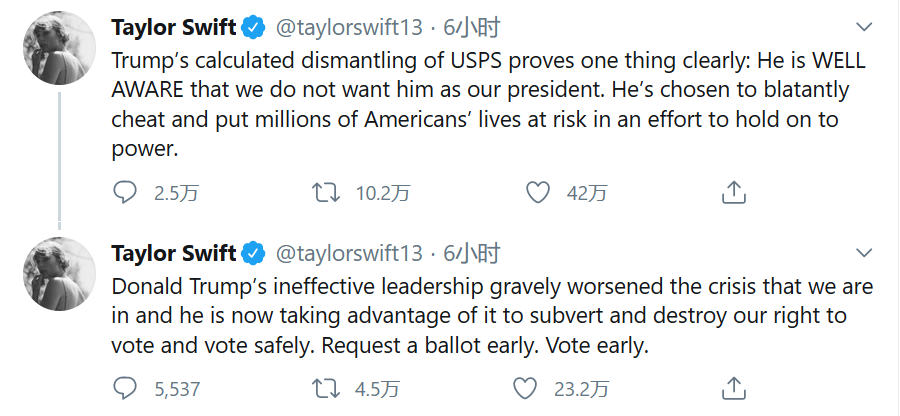Like the 'Request a ballot early' tweet
The height and width of the screenshot is (416, 900).
525,387
